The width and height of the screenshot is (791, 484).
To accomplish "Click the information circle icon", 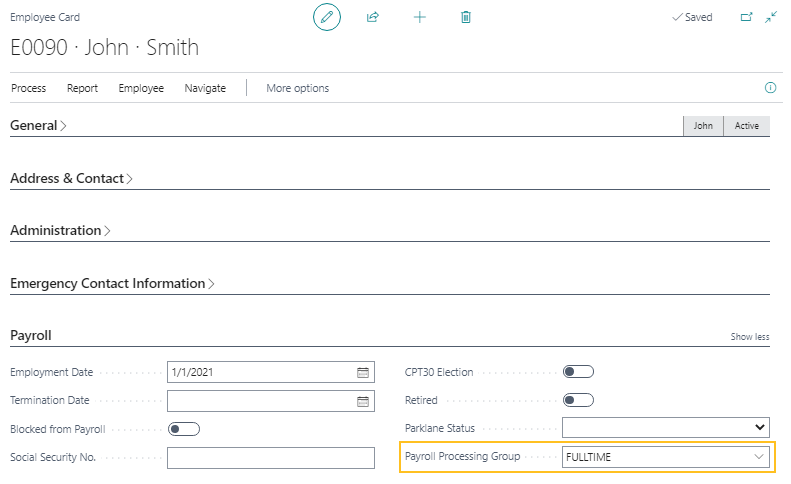I will 770,88.
